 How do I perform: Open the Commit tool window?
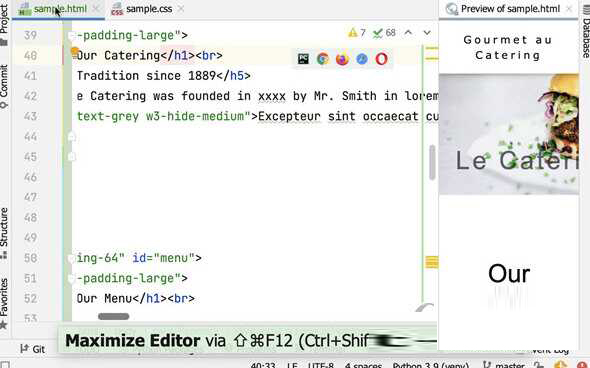click(4, 87)
